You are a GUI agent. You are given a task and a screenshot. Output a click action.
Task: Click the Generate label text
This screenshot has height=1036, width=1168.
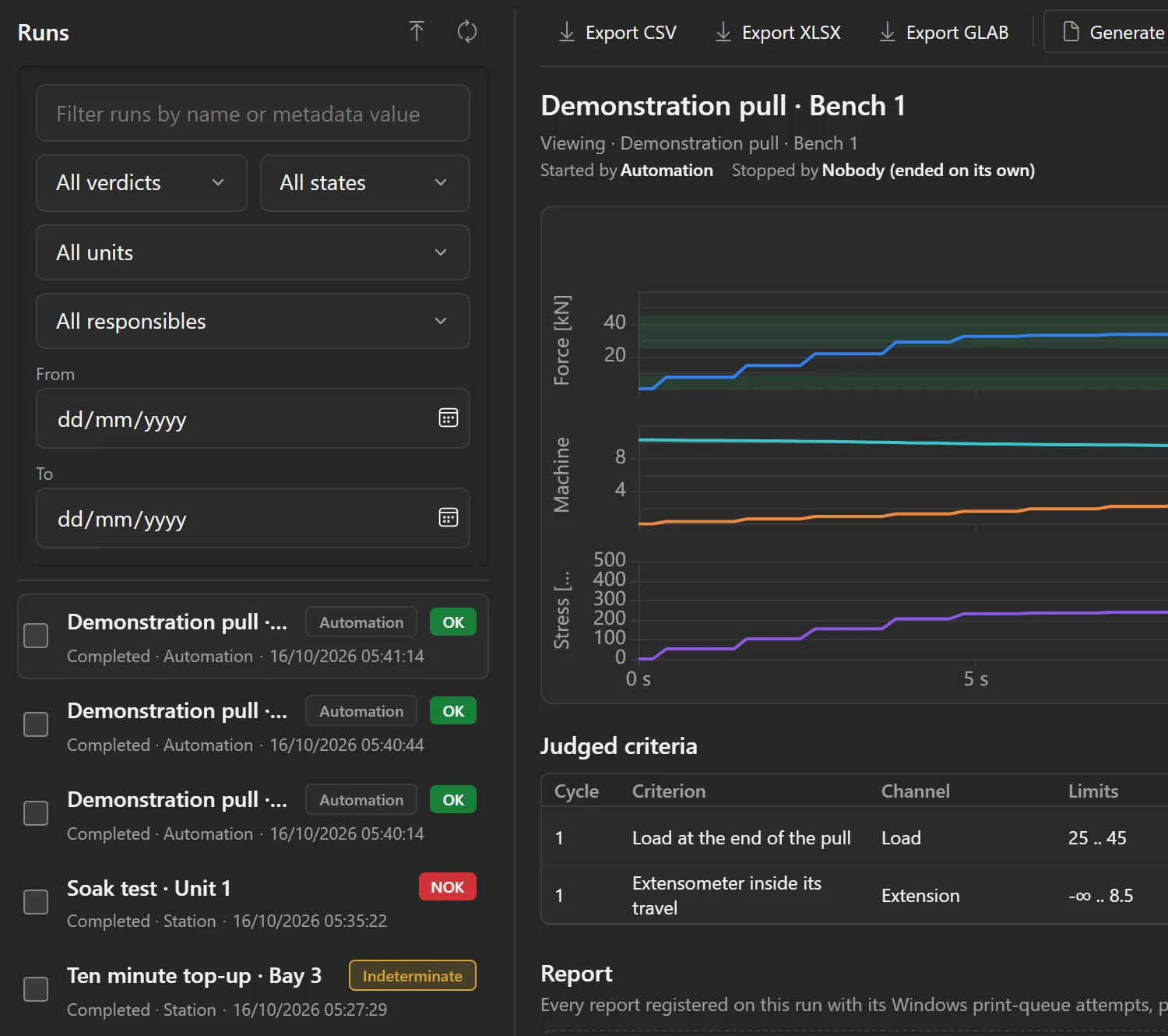point(1127,33)
